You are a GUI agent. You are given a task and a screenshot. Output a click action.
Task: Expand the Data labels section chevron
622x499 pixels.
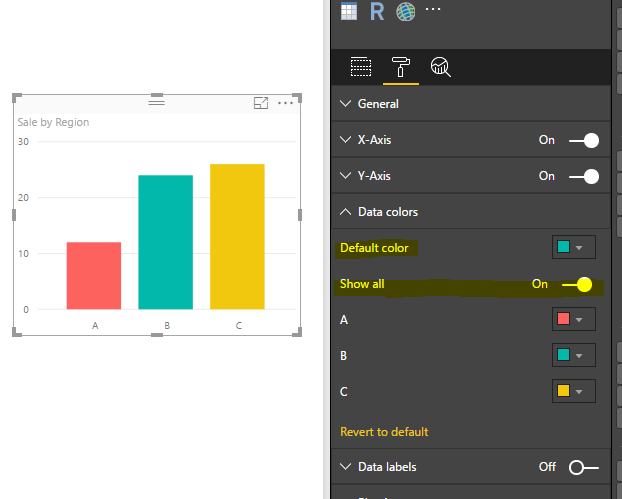[x=346, y=467]
